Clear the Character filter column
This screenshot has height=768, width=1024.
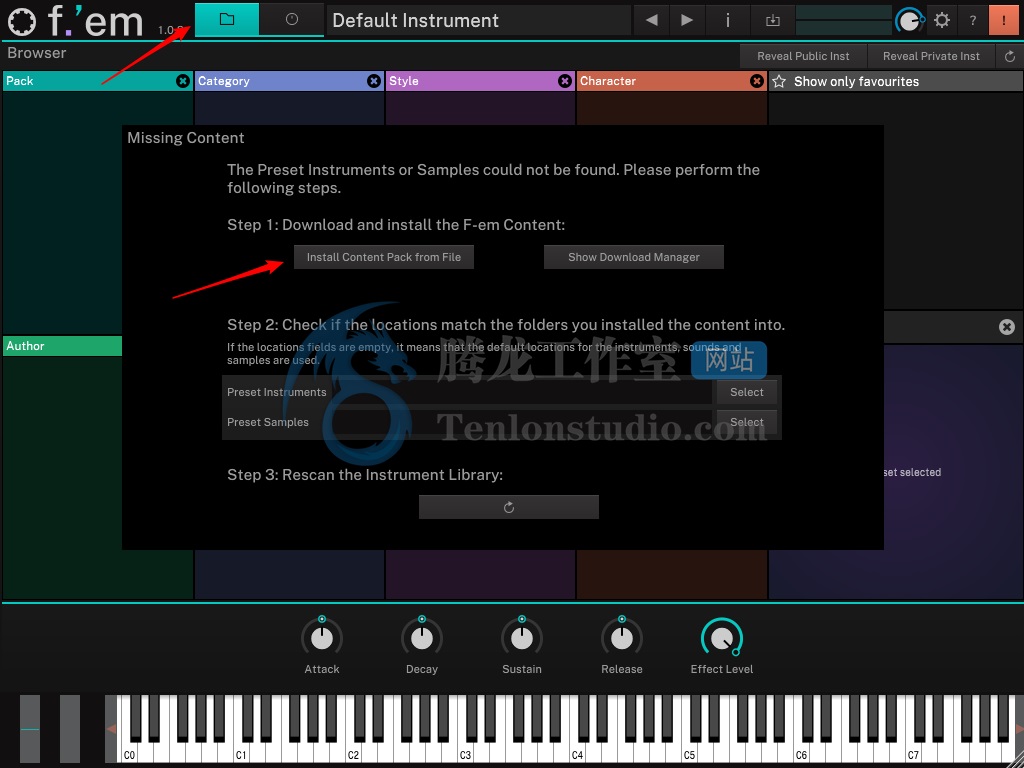(x=757, y=81)
